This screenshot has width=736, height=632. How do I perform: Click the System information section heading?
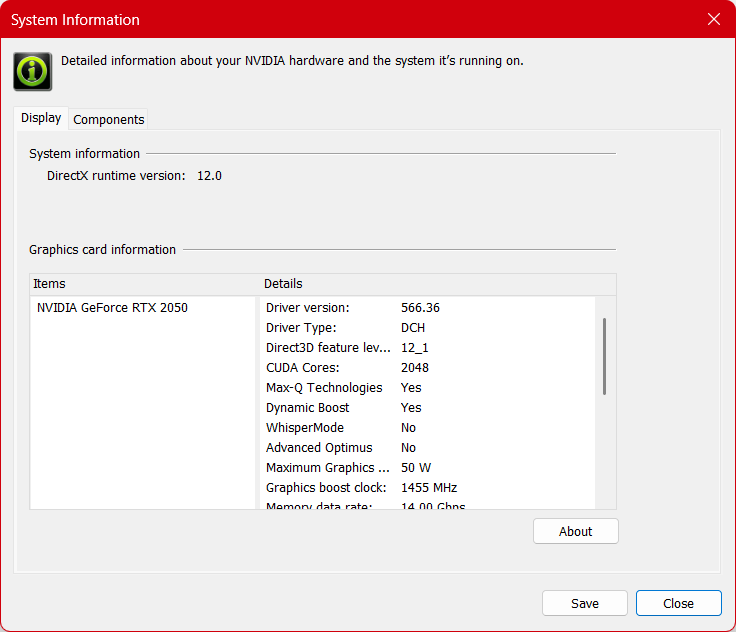coord(84,154)
